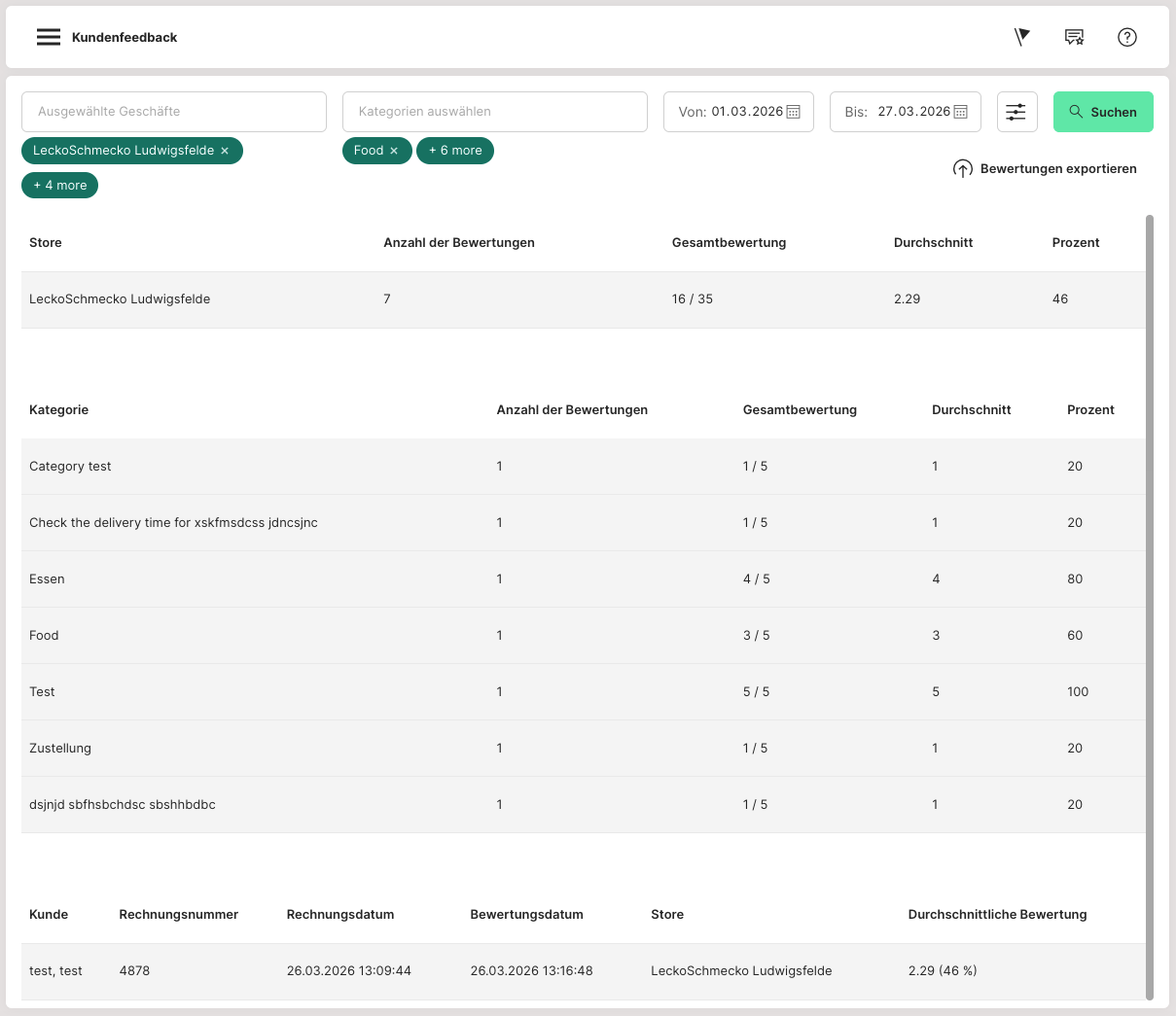Open the Ausgewählte Geschäfte dropdown

pos(174,112)
